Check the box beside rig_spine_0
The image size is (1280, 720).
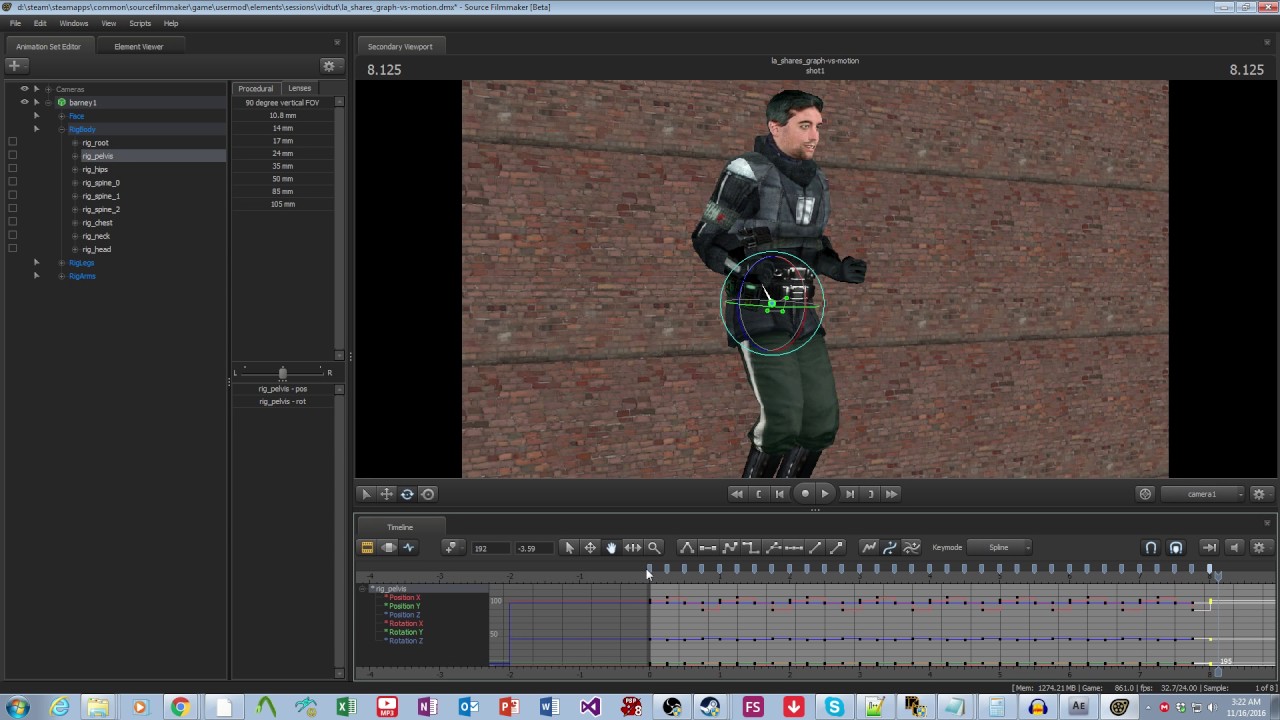point(12,182)
